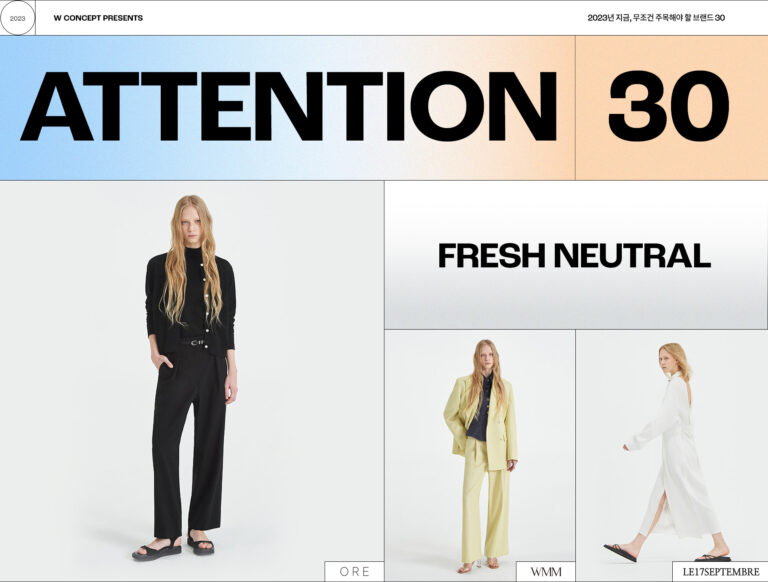Click the large 30 number panel
Viewport: 768px width, 582px height.
(x=669, y=106)
